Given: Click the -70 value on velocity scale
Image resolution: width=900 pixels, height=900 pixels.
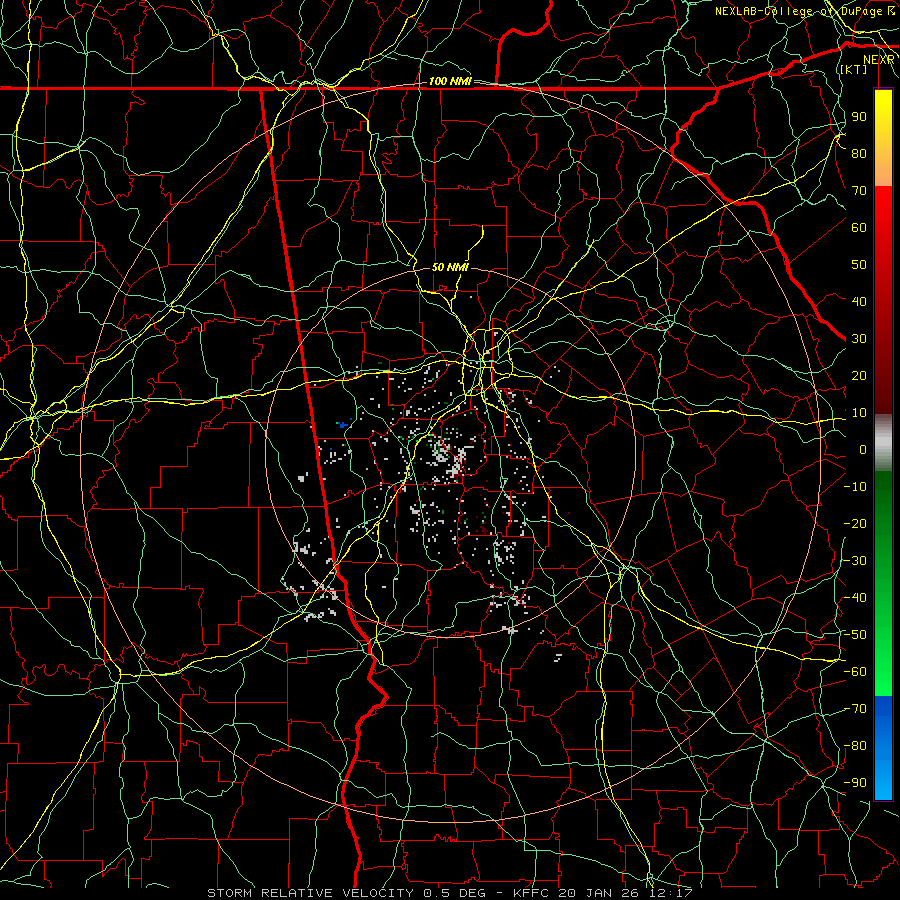Looking at the screenshot, I should [855, 709].
